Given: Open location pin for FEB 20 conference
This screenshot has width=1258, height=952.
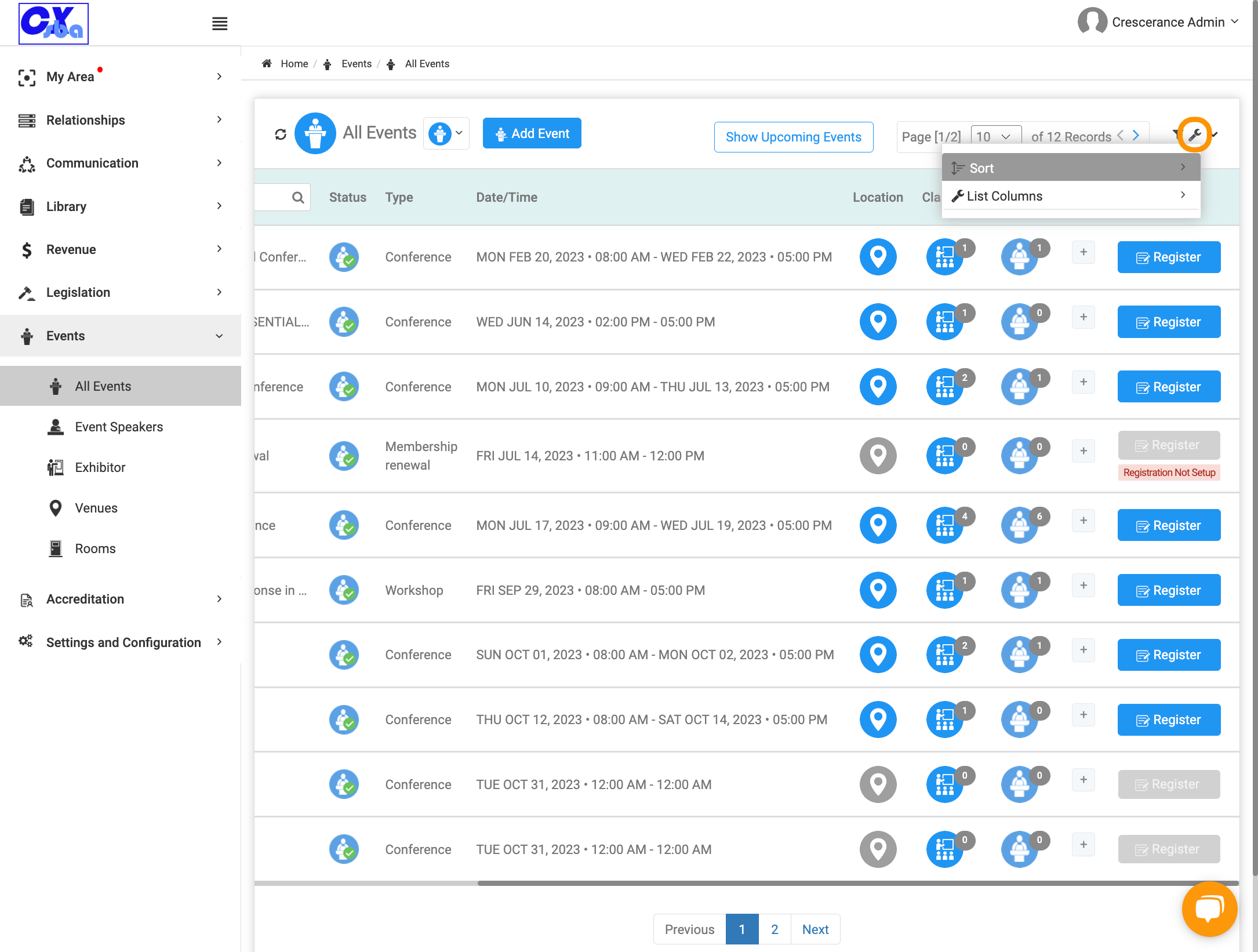Looking at the screenshot, I should [878, 257].
